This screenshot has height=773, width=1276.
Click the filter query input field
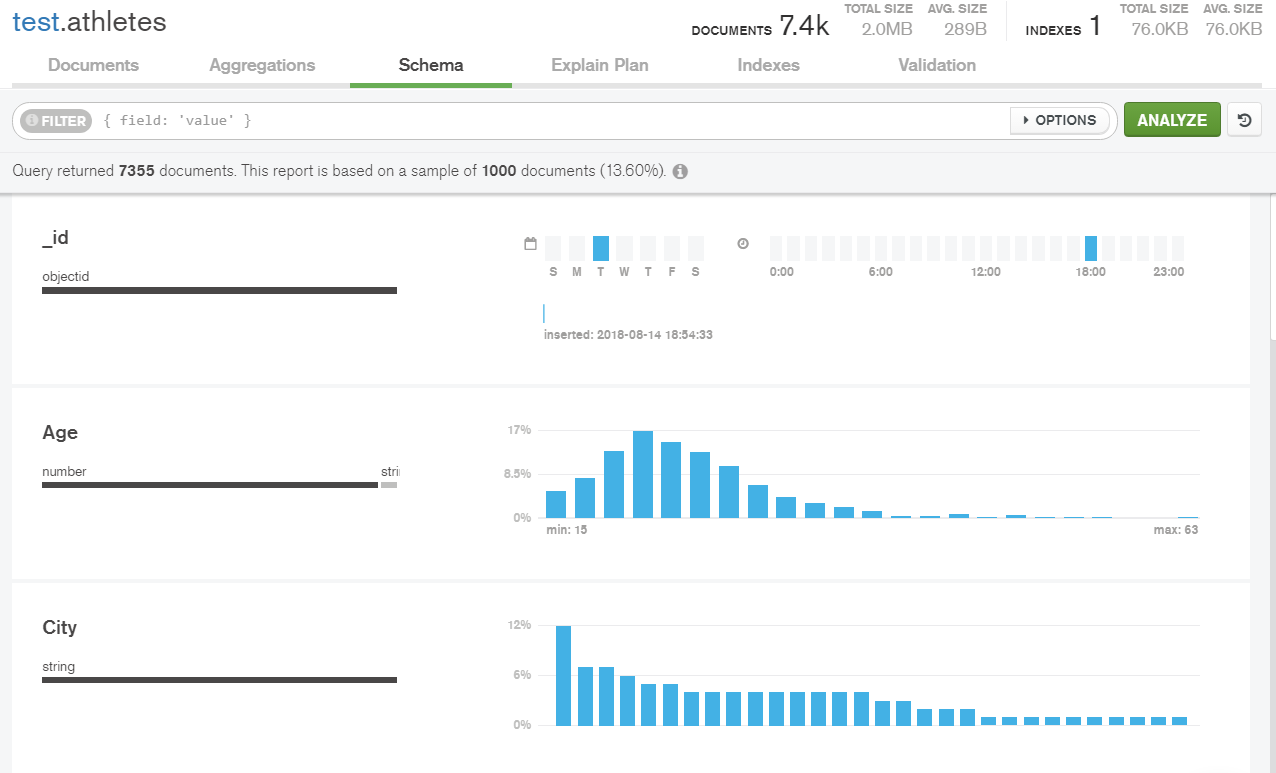click(300, 119)
